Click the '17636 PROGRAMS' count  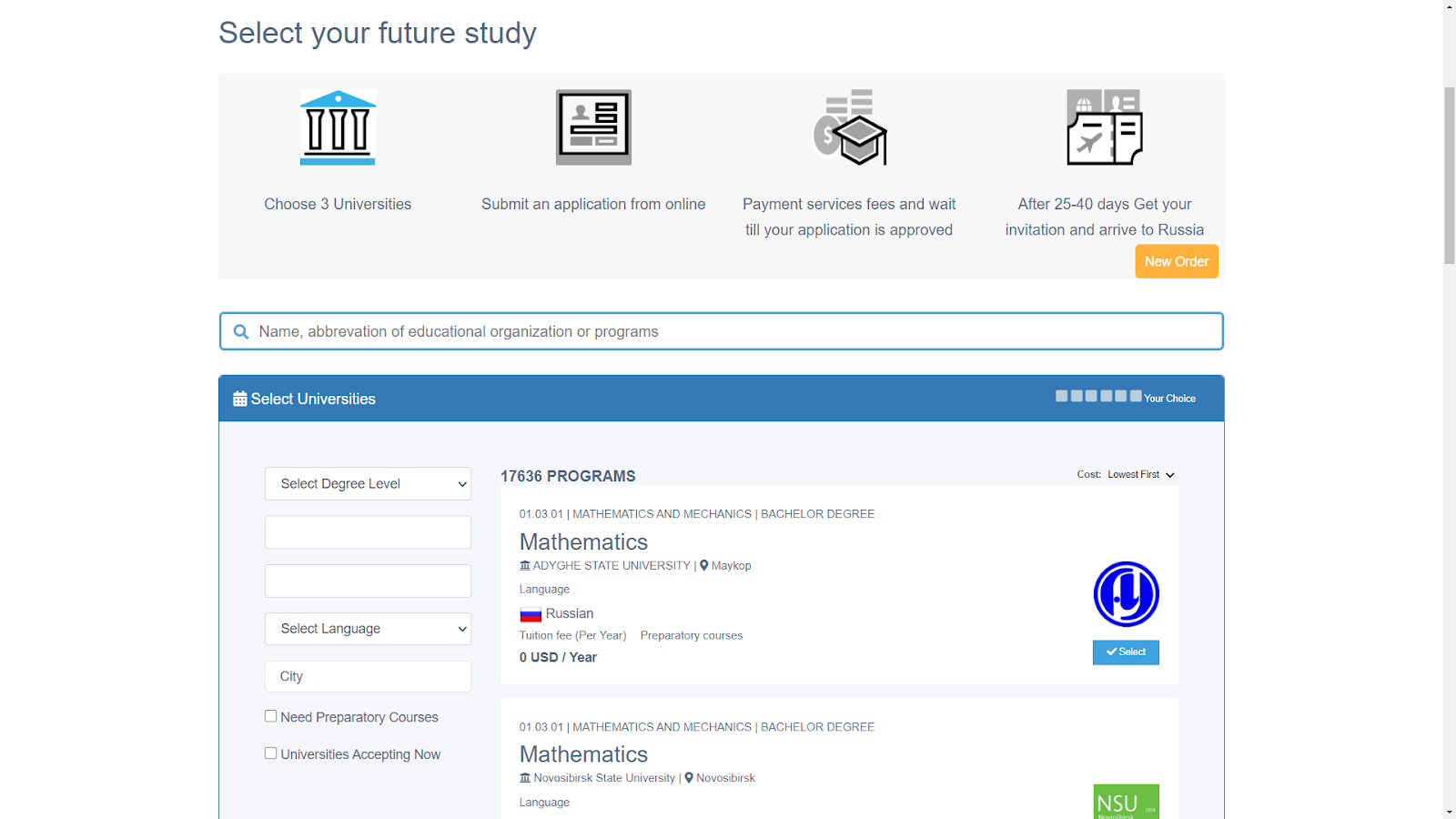(568, 476)
